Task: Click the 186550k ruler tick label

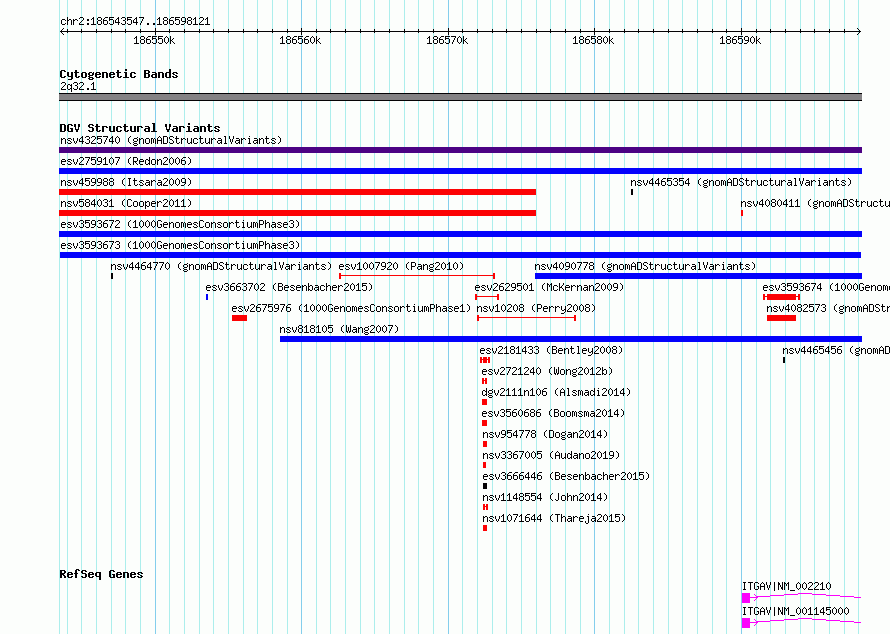Action: 154,41
